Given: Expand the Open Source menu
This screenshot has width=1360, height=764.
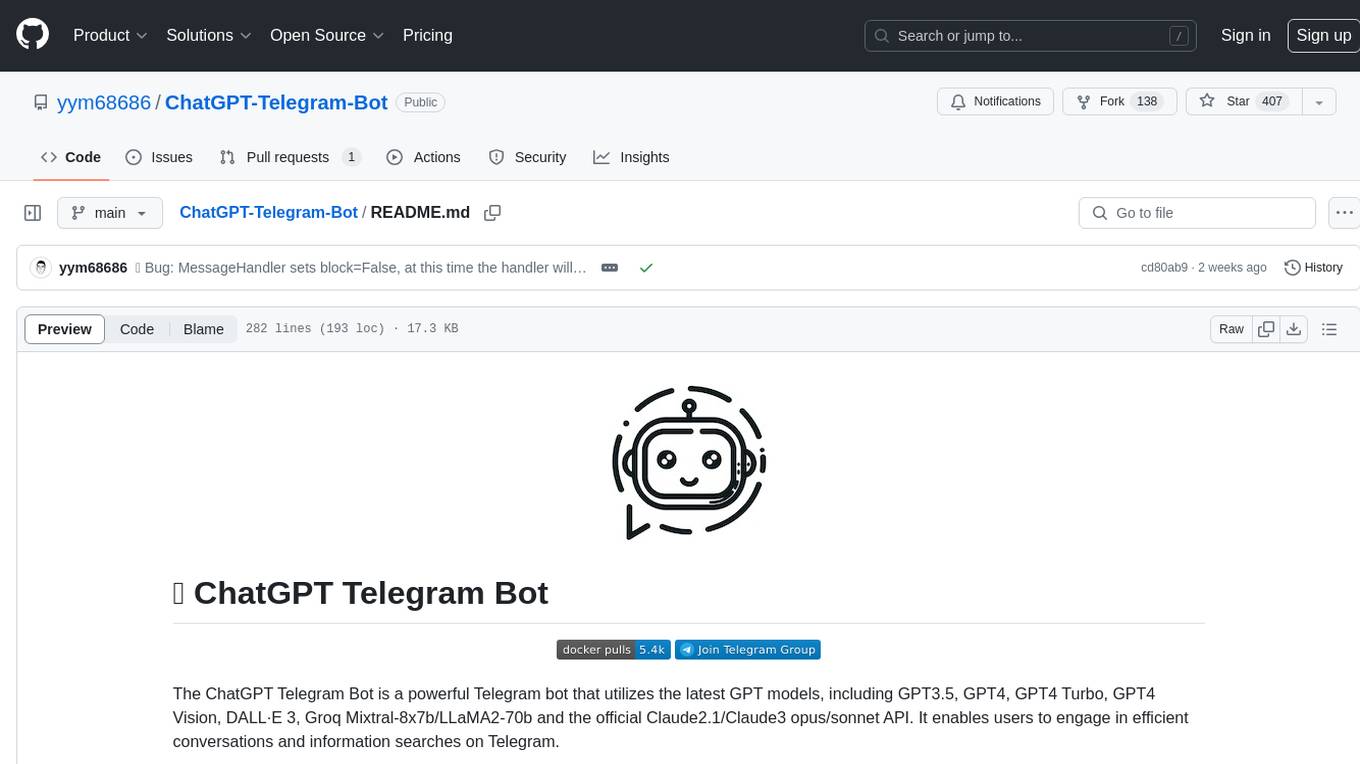Looking at the screenshot, I should point(327,35).
